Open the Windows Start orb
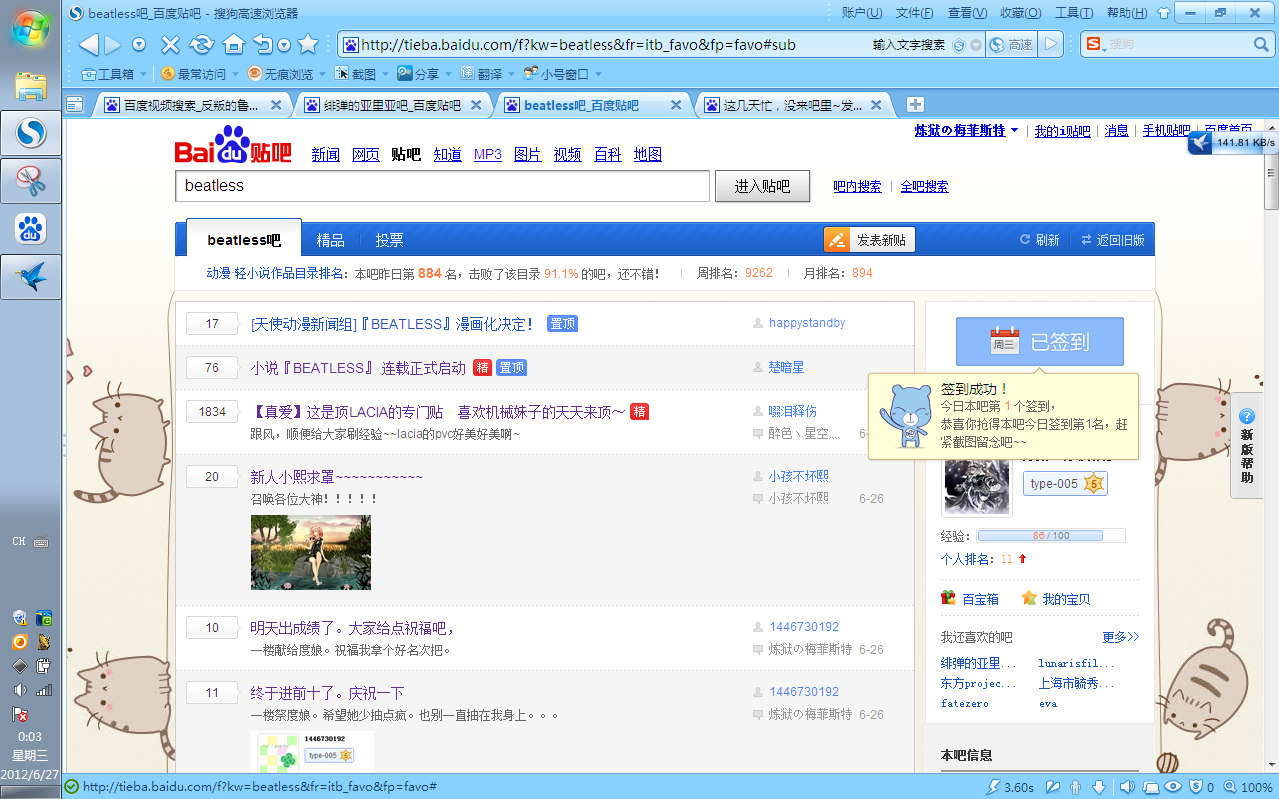 [31, 31]
